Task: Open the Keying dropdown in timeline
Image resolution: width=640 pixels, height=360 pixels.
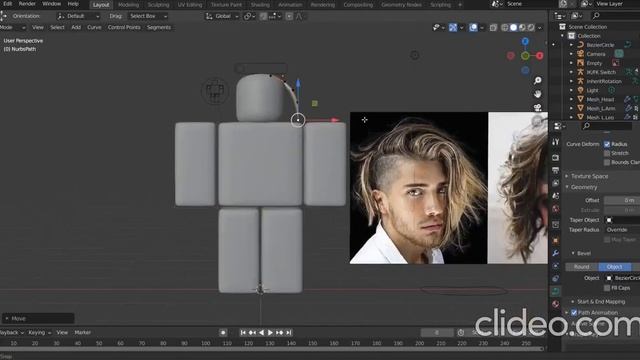Action: click(x=39, y=332)
